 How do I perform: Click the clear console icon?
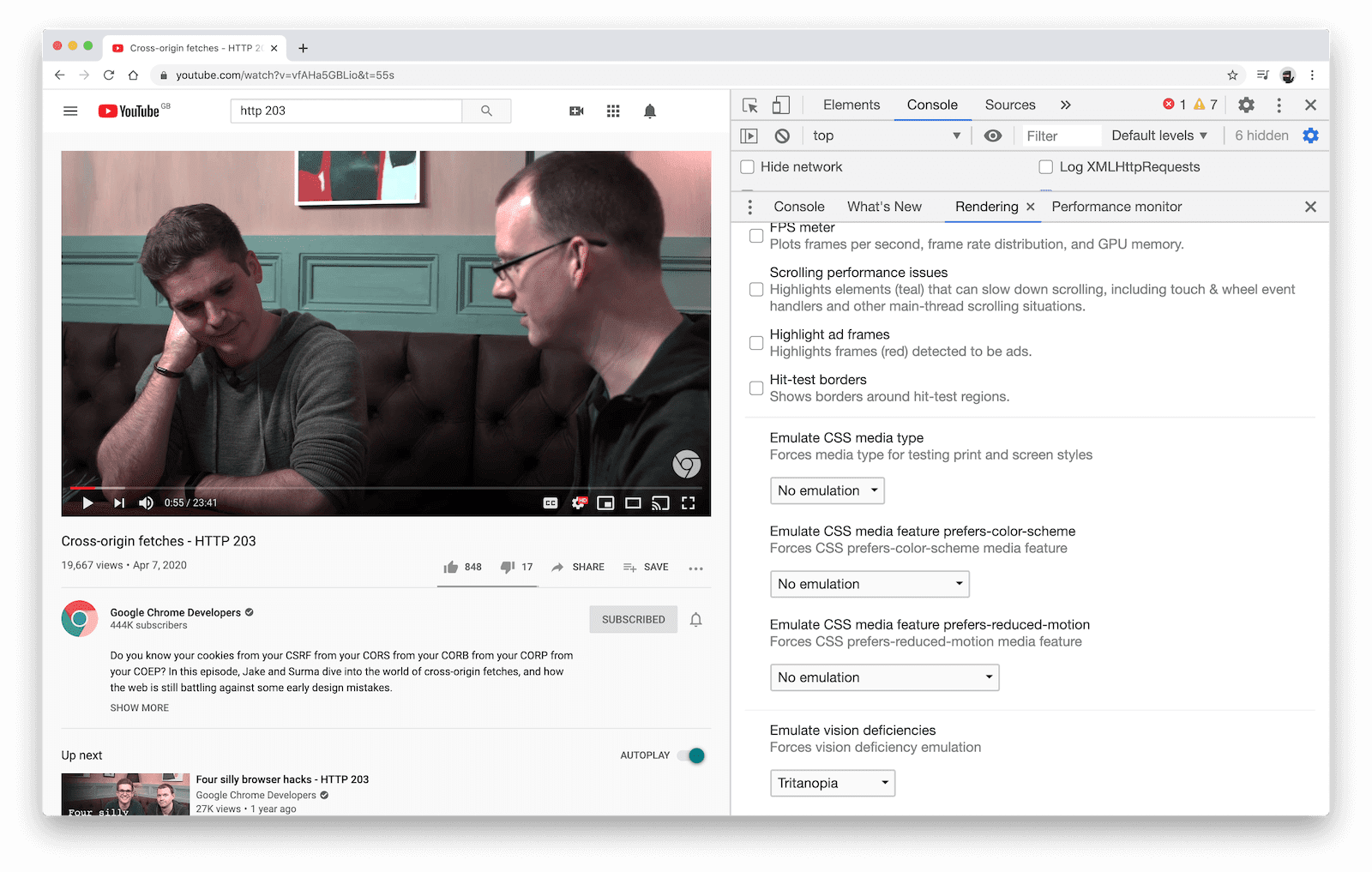(x=781, y=135)
